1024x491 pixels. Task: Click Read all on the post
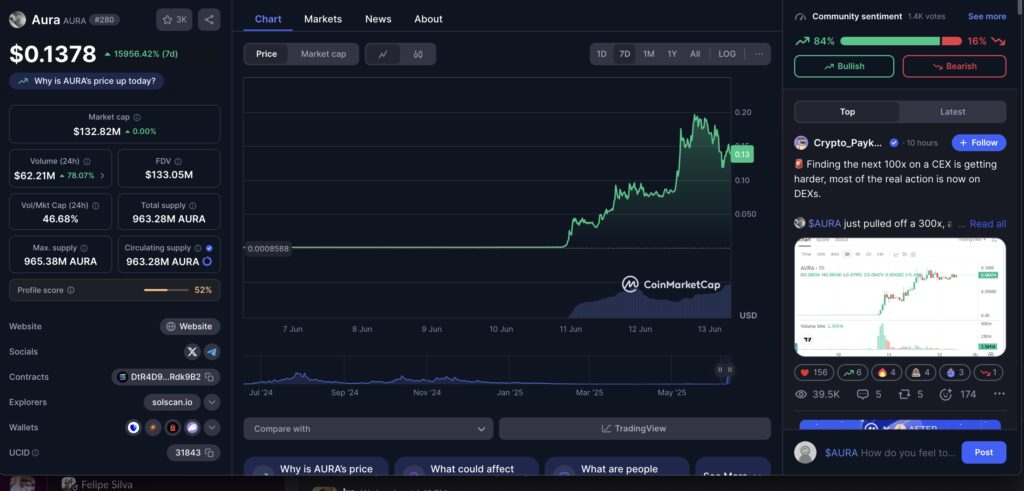987,224
